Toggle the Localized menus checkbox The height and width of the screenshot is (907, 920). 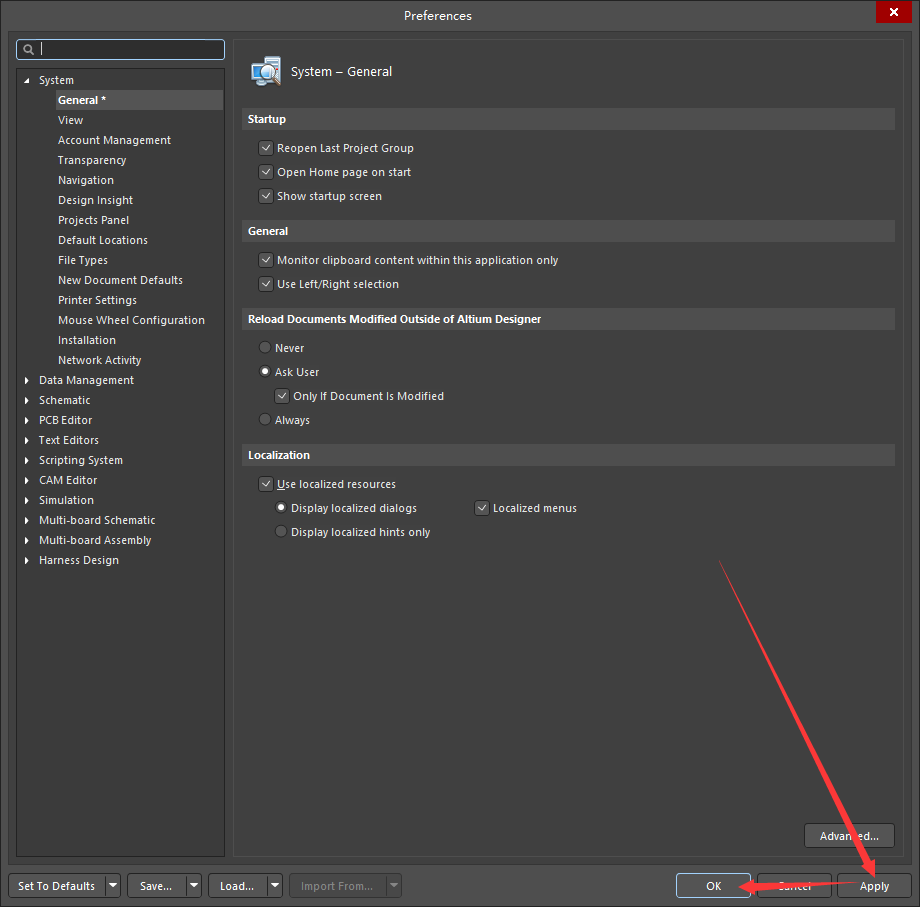pos(482,508)
